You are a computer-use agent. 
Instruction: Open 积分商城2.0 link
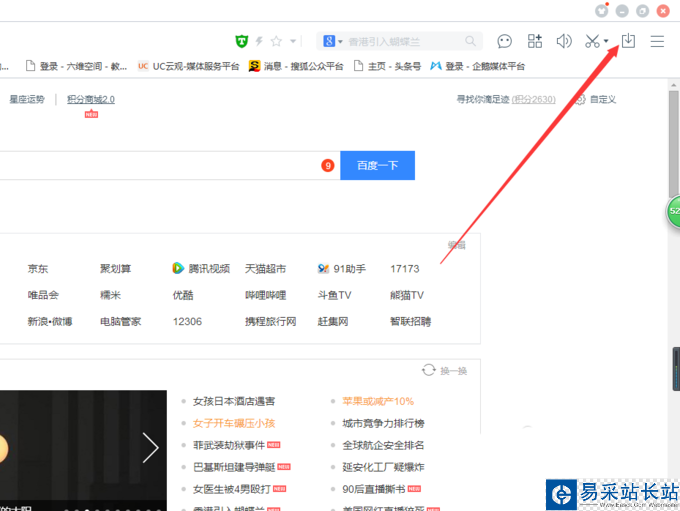coord(91,99)
